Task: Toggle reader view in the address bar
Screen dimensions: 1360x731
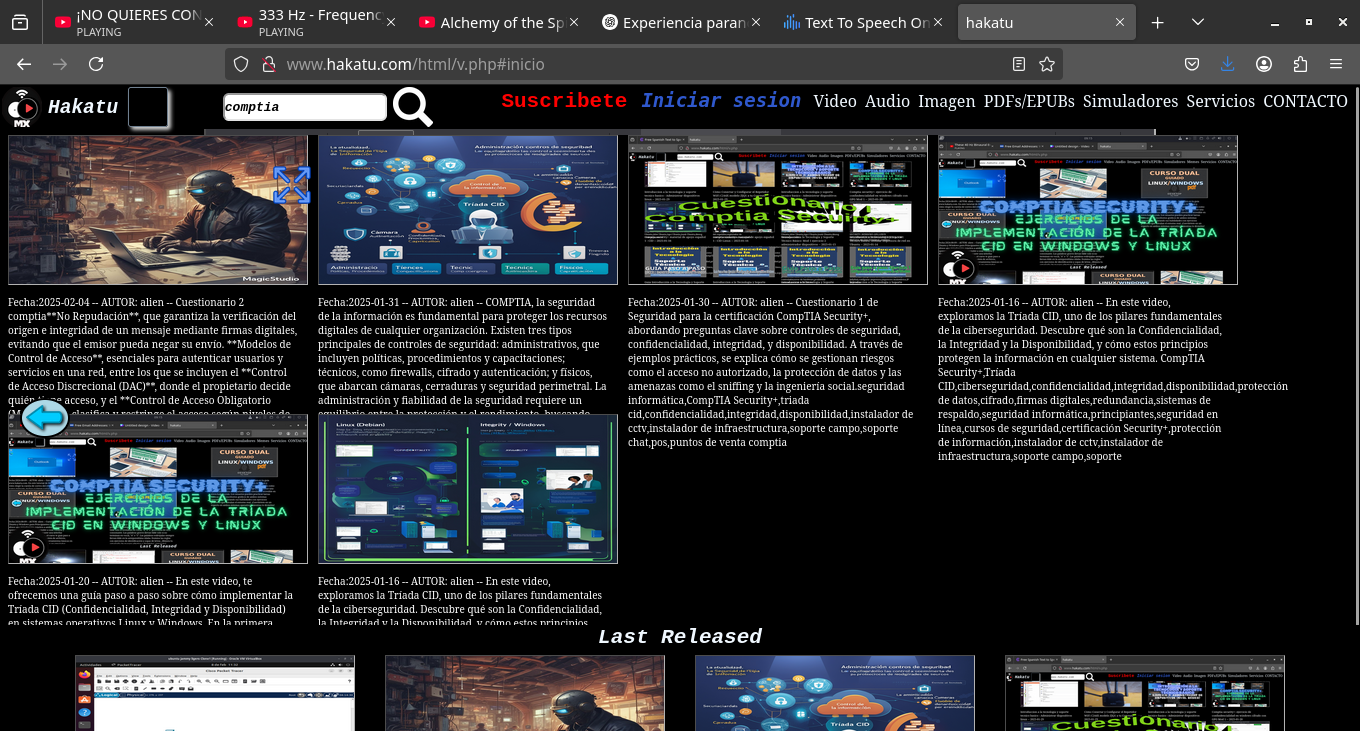Action: click(x=1019, y=64)
